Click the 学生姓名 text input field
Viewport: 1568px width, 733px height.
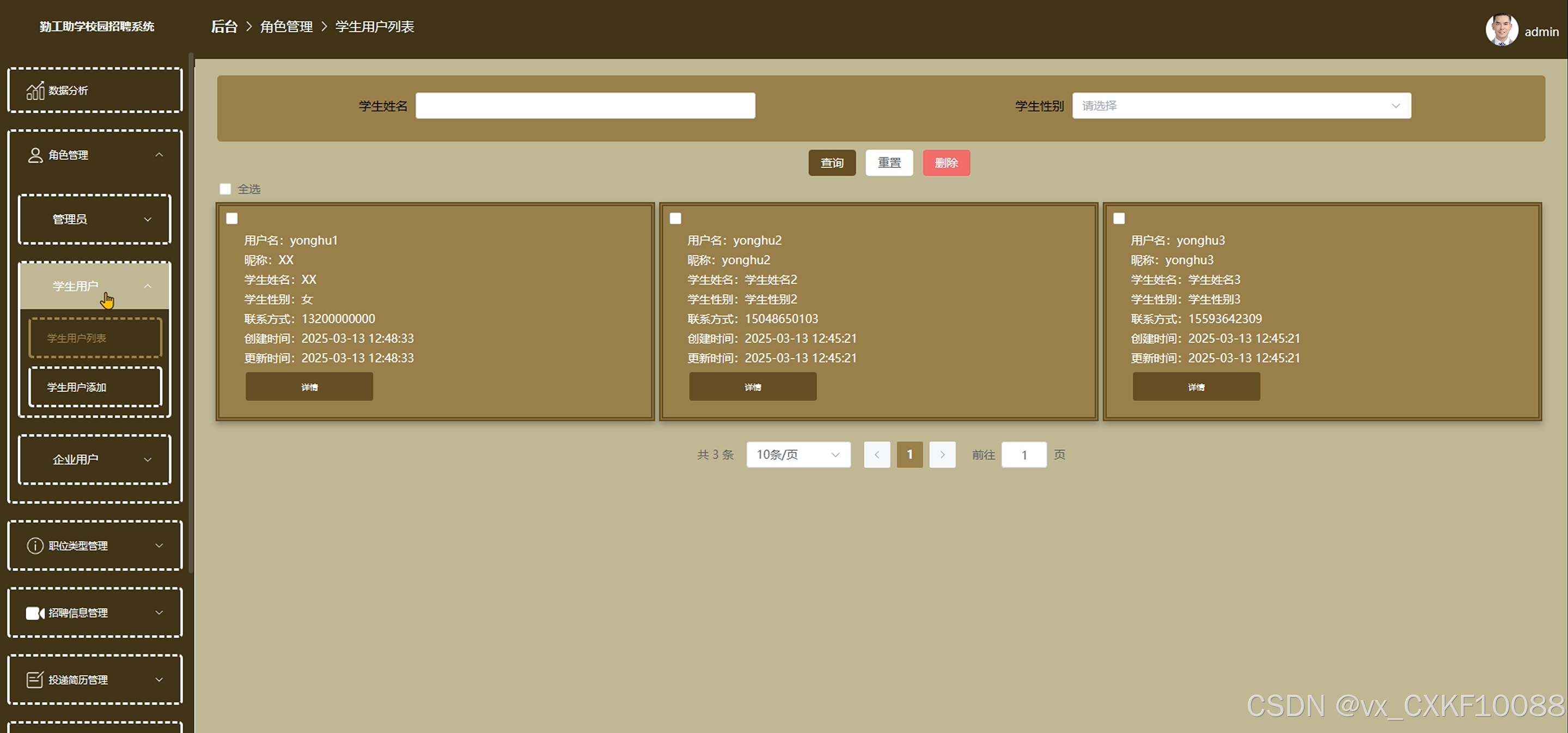585,106
